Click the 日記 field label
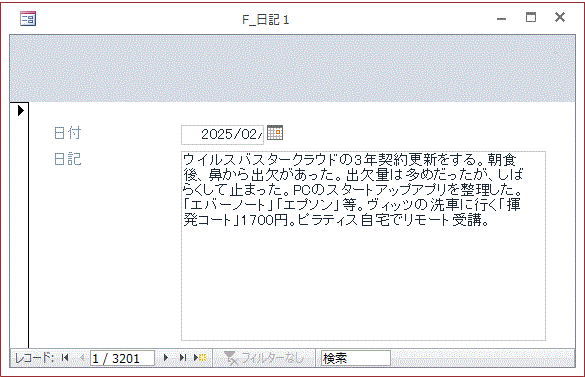Image resolution: width=585 pixels, height=377 pixels. pyautogui.click(x=68, y=159)
